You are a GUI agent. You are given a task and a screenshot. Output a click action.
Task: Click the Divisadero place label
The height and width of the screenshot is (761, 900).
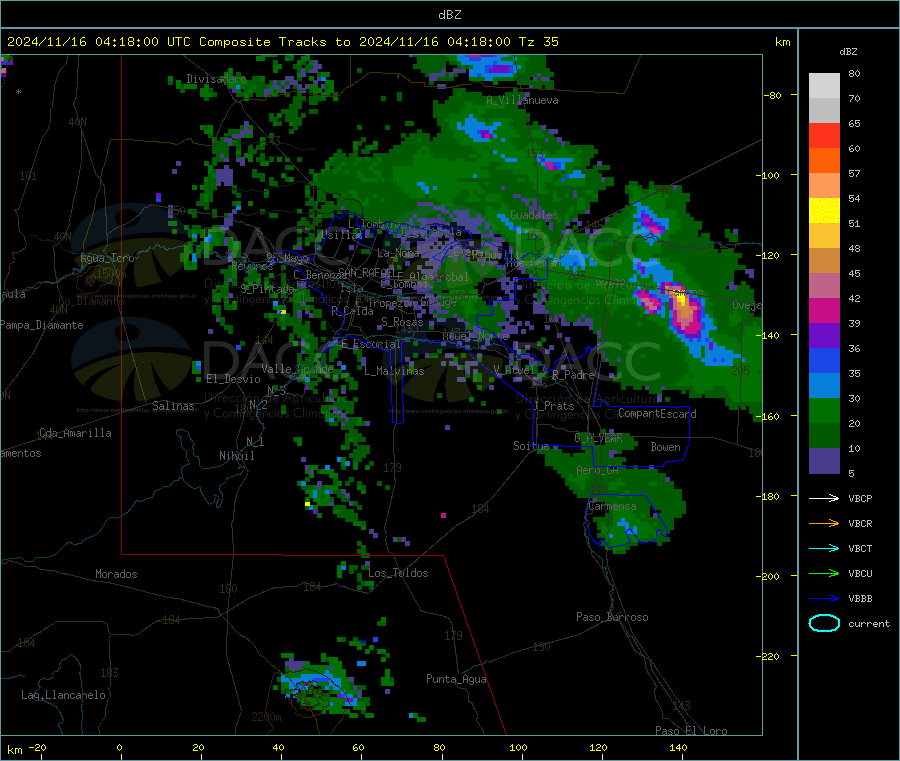coord(216,79)
